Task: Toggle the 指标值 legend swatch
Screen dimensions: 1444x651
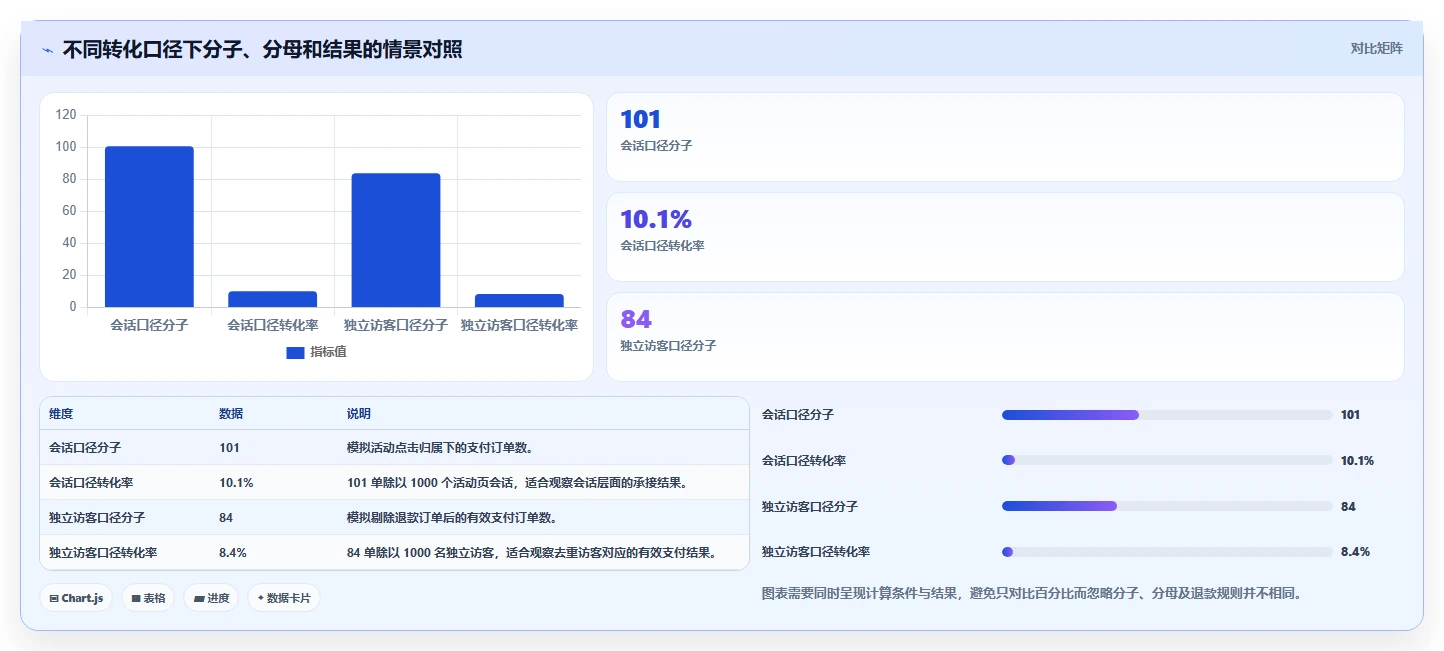Action: point(295,352)
